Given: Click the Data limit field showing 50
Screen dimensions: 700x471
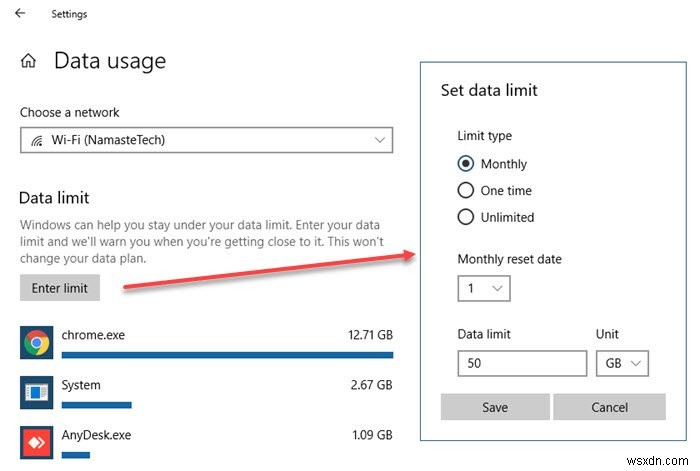Looking at the screenshot, I should click(522, 363).
